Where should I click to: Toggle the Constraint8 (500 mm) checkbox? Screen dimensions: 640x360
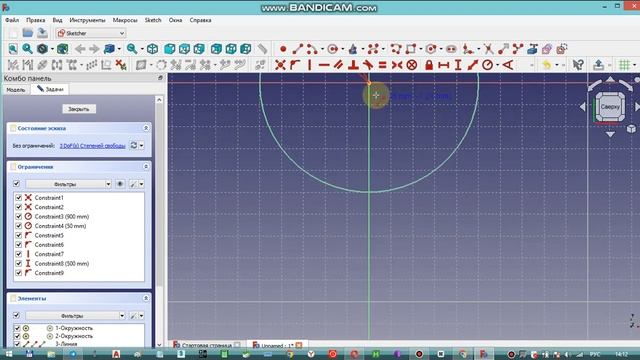[18, 263]
